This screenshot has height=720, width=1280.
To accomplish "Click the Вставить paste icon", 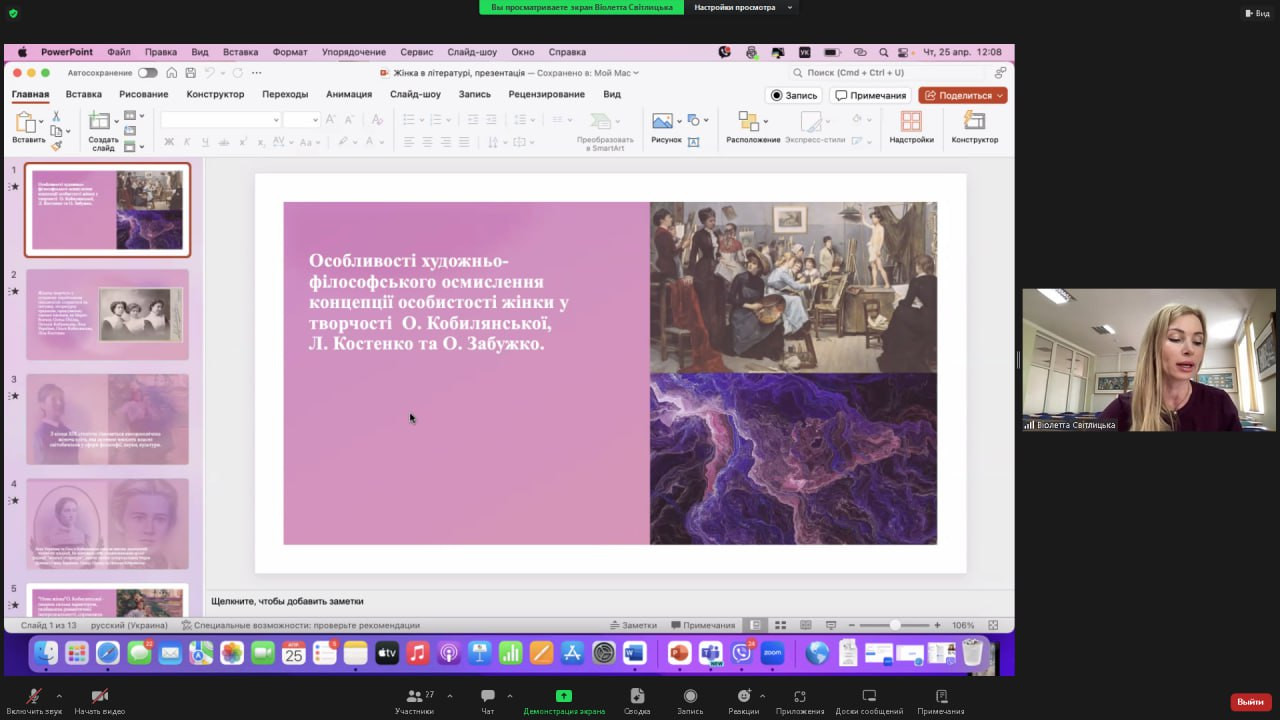I will tap(26, 122).
